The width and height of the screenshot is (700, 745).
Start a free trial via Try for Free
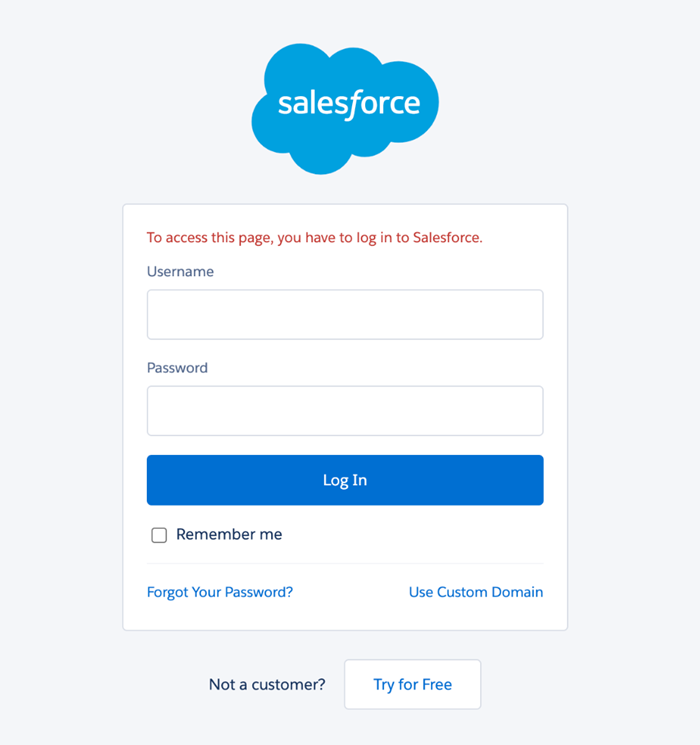(x=412, y=685)
